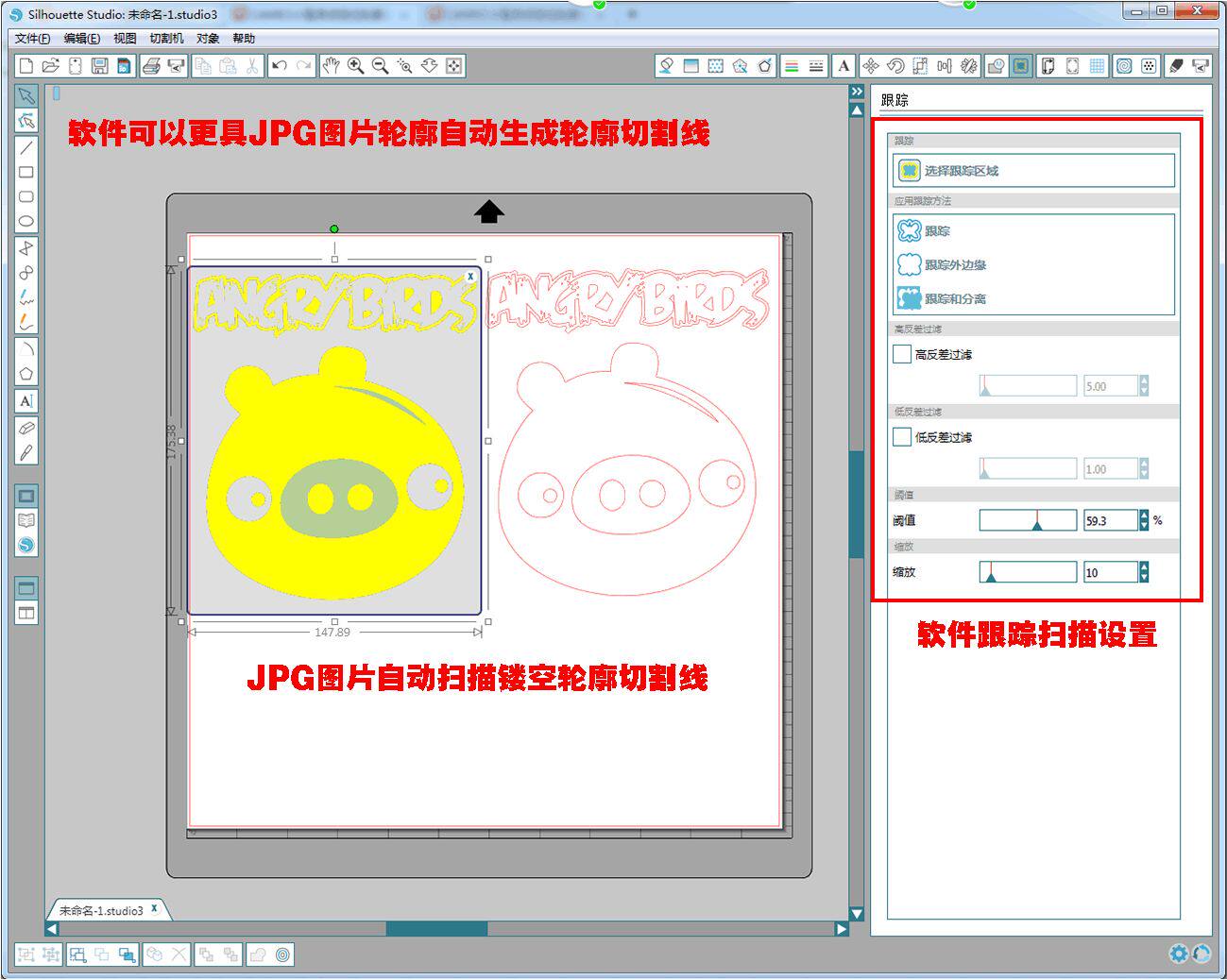Save to SD card

pyautogui.click(x=124, y=65)
